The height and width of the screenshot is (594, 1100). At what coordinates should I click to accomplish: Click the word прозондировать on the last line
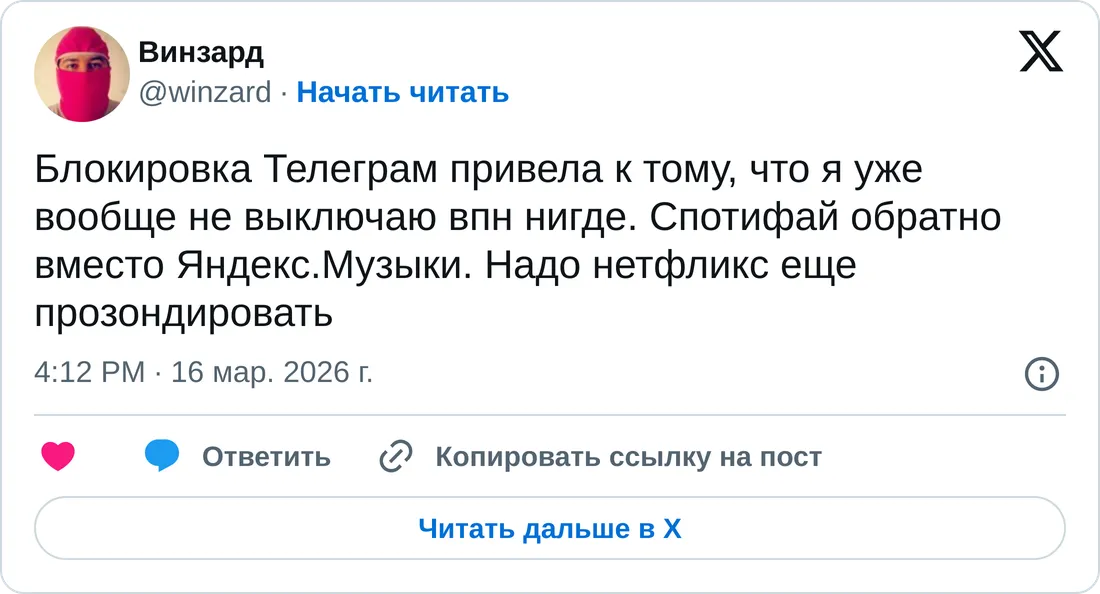tap(183, 314)
